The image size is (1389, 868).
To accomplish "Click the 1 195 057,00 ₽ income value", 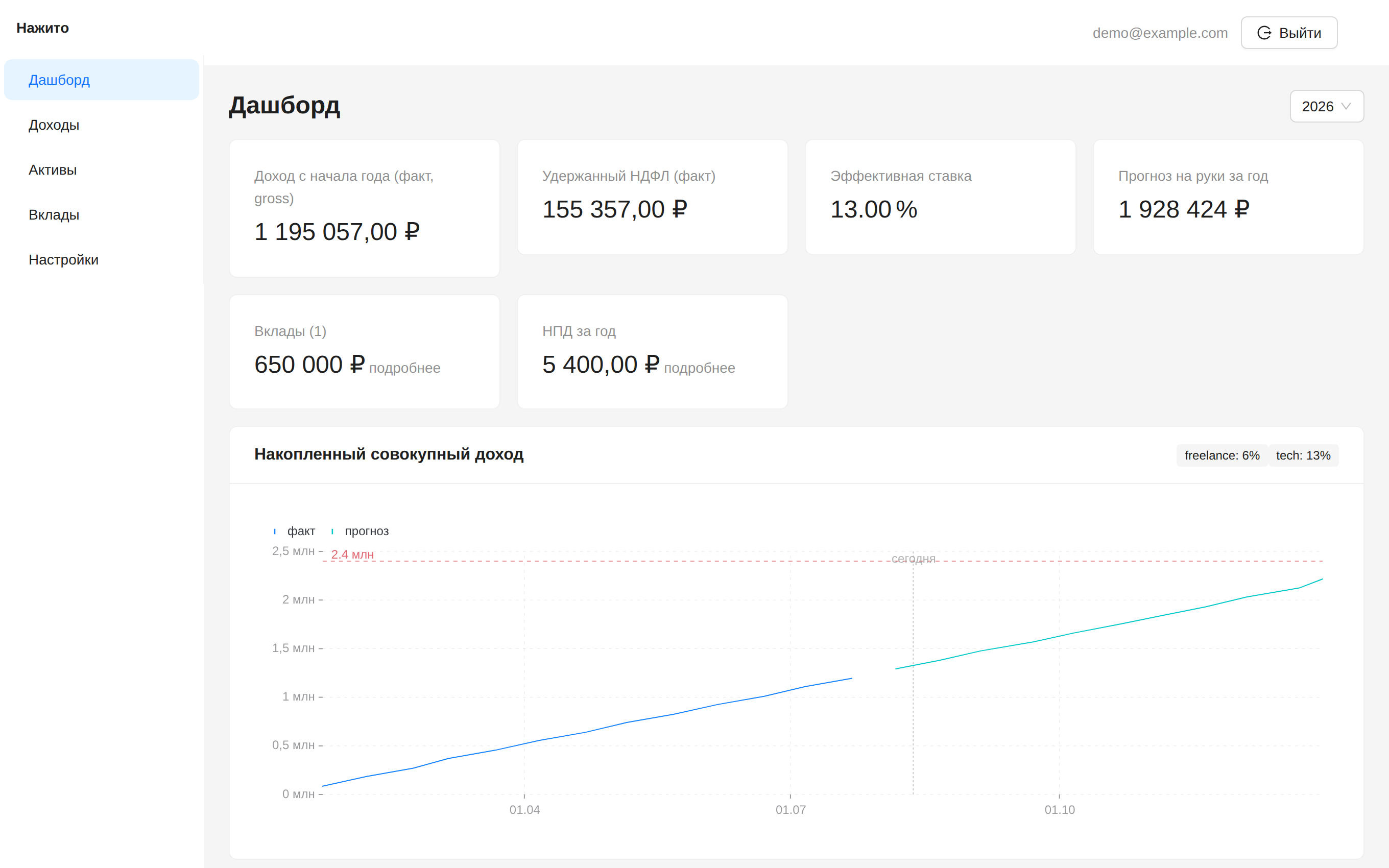I will tap(337, 232).
